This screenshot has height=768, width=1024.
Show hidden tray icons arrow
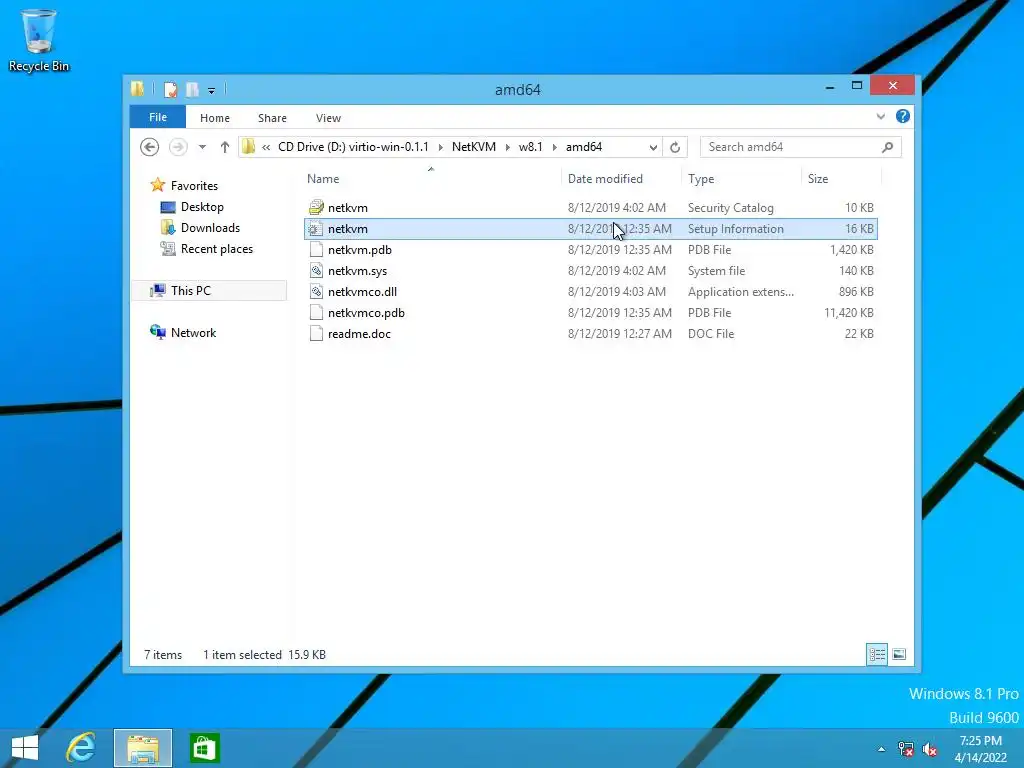tap(882, 749)
